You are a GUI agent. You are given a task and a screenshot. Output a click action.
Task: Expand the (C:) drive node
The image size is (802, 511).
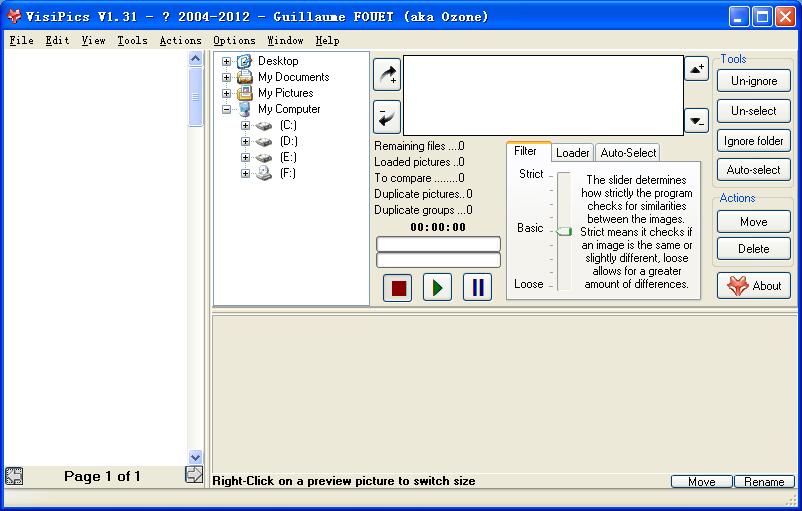pyautogui.click(x=246, y=125)
